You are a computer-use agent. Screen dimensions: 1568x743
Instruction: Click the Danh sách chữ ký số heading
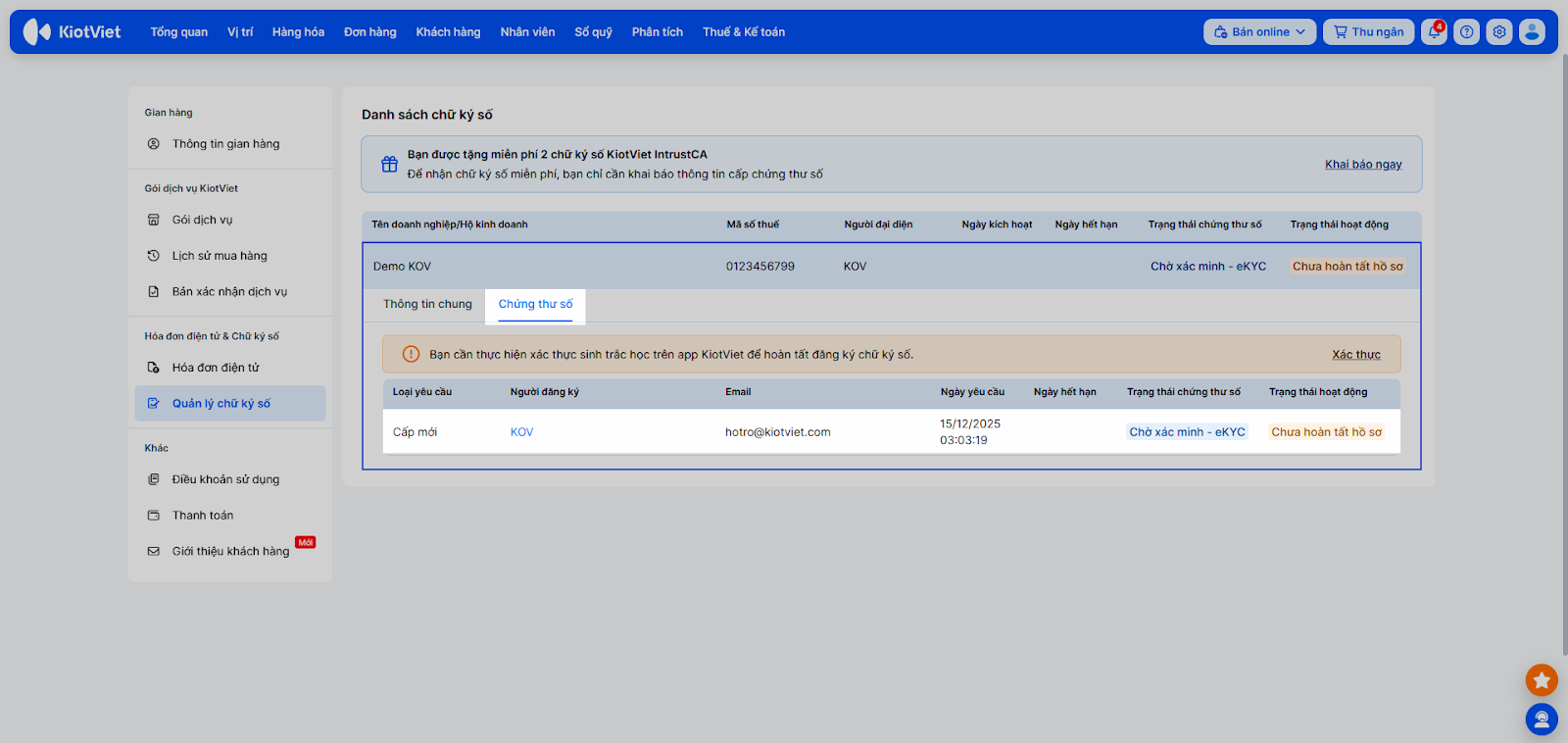pos(427,115)
